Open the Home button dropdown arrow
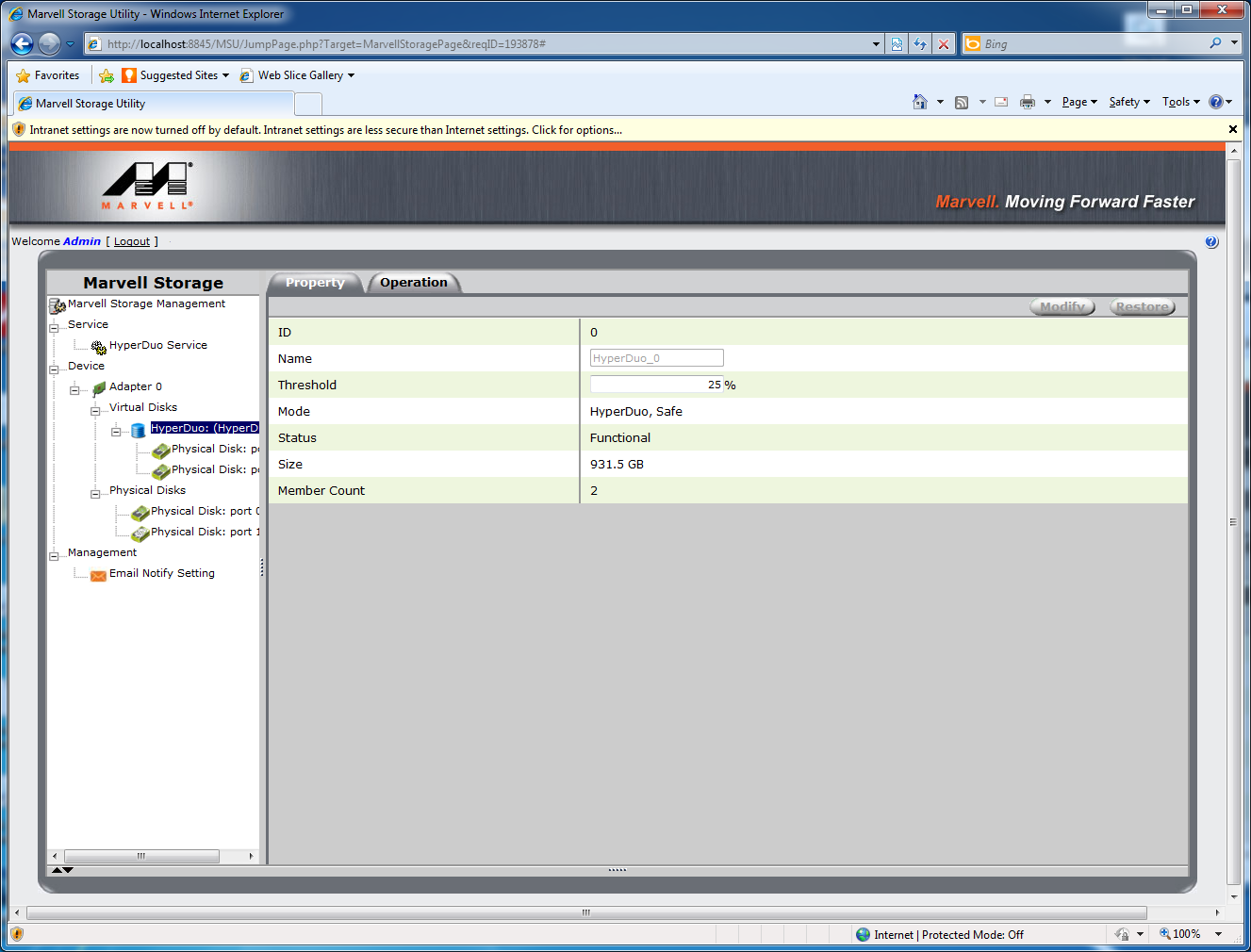Image resolution: width=1251 pixels, height=952 pixels. (x=940, y=102)
